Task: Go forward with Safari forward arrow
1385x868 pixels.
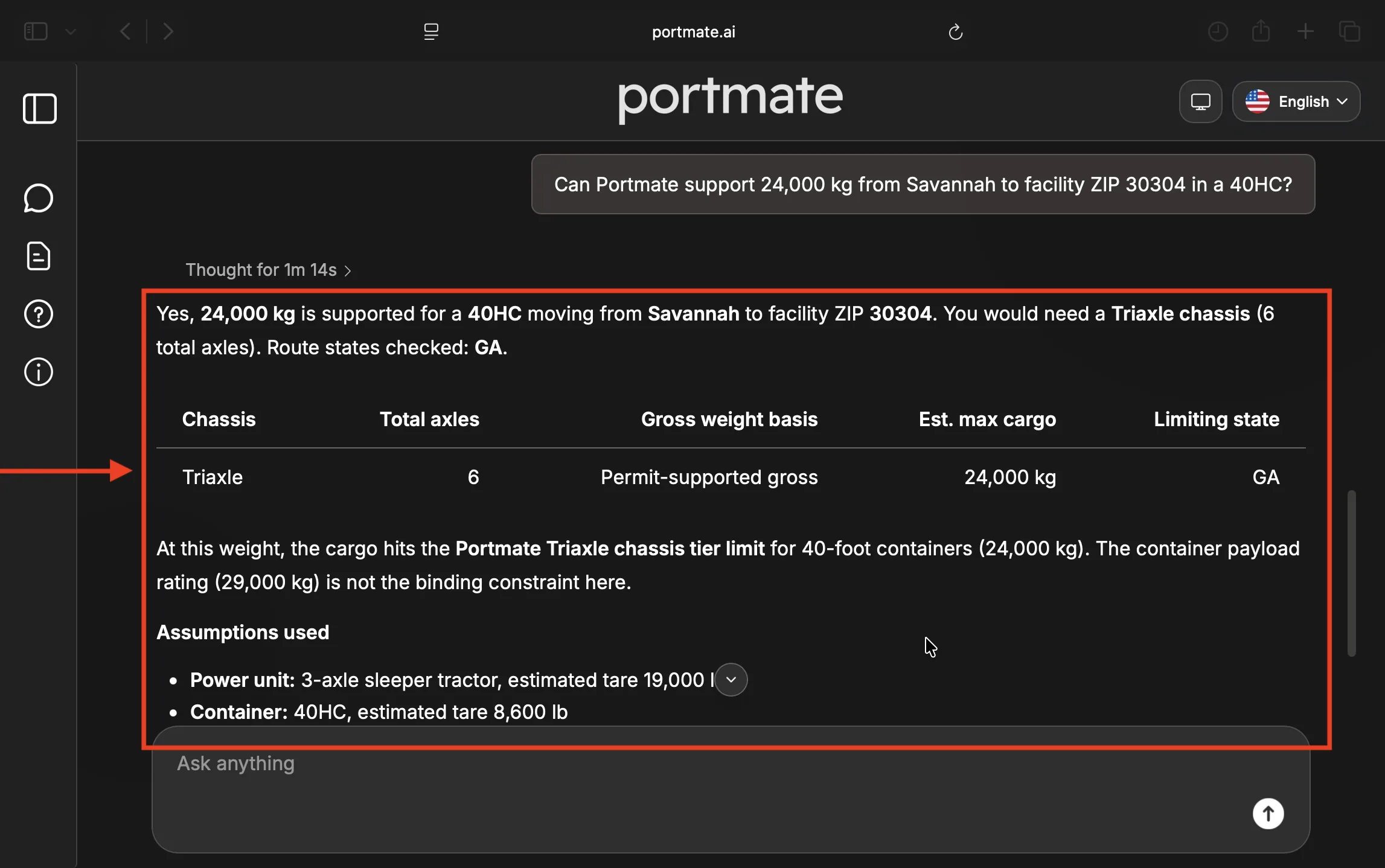Action: [x=168, y=31]
